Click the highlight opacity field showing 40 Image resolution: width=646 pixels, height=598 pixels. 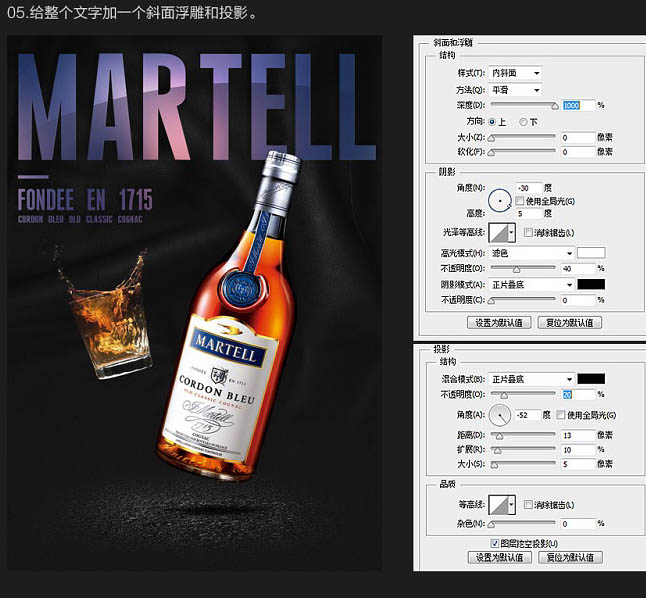[578, 269]
